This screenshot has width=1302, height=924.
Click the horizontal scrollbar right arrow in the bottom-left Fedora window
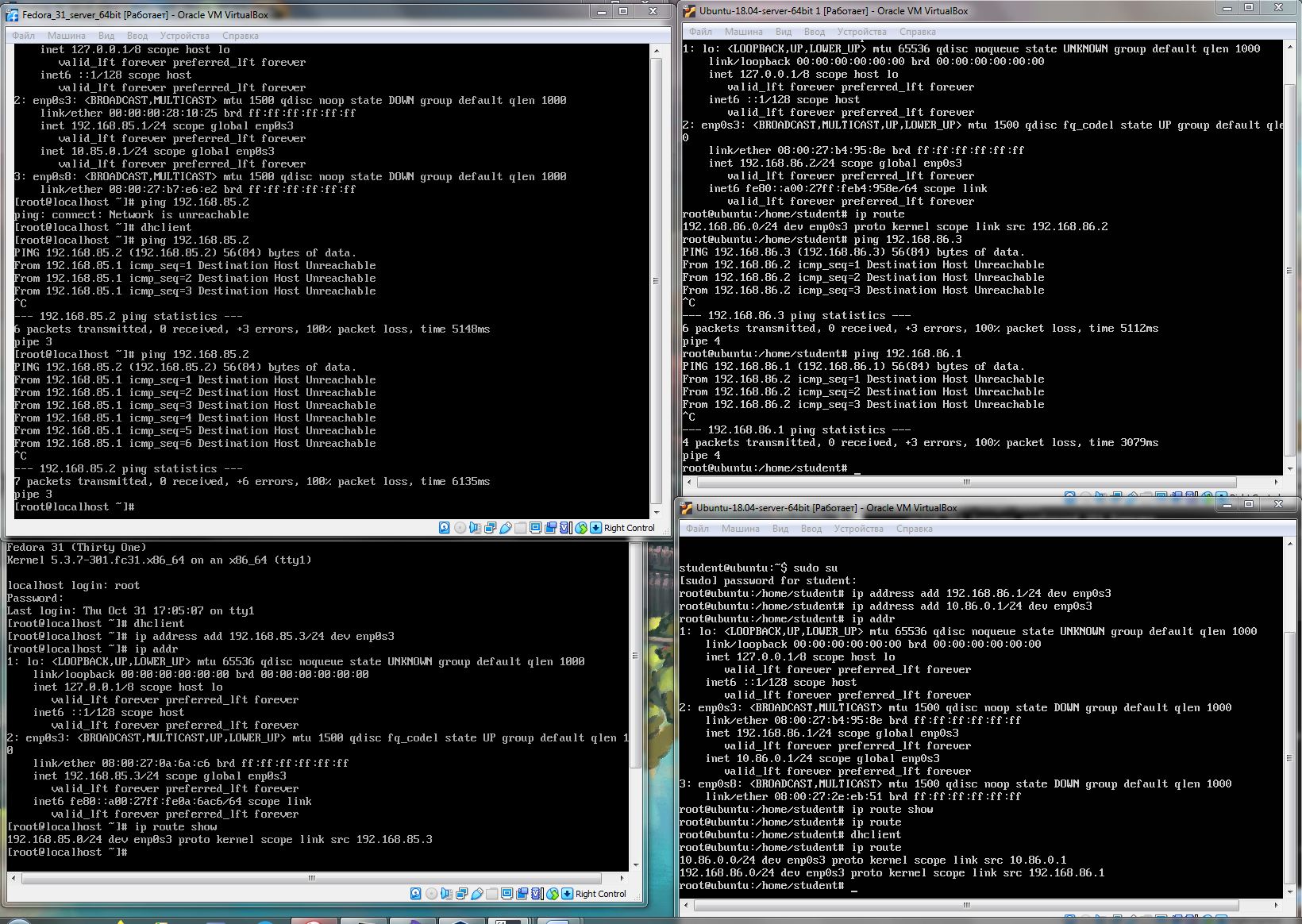pyautogui.click(x=622, y=878)
